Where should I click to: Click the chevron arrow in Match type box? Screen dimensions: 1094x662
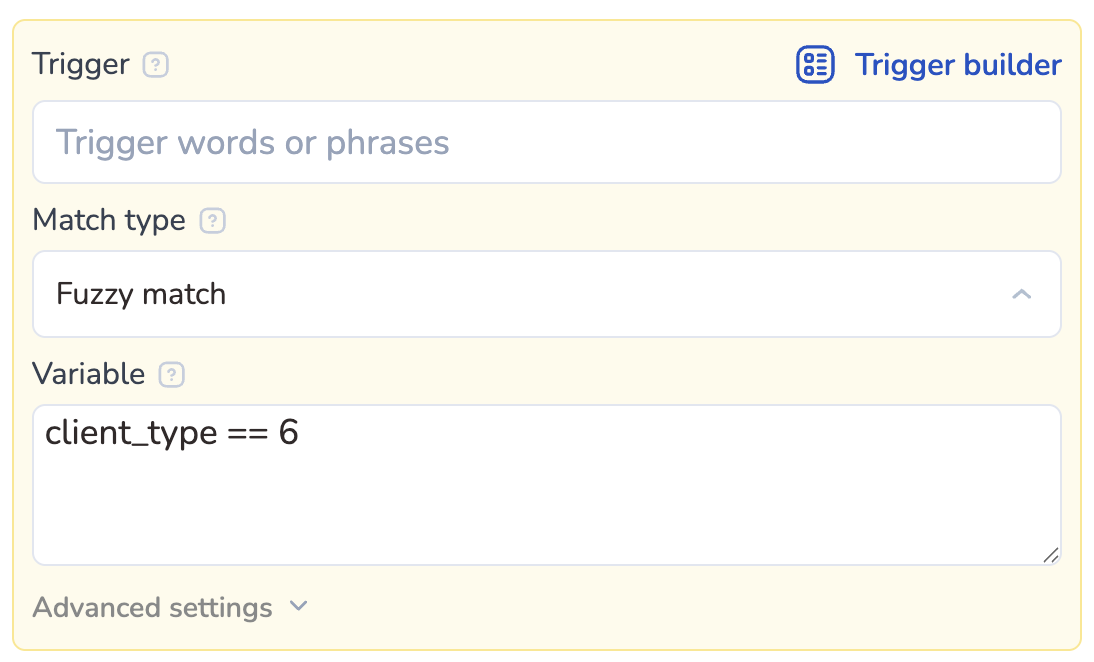coord(1021,294)
